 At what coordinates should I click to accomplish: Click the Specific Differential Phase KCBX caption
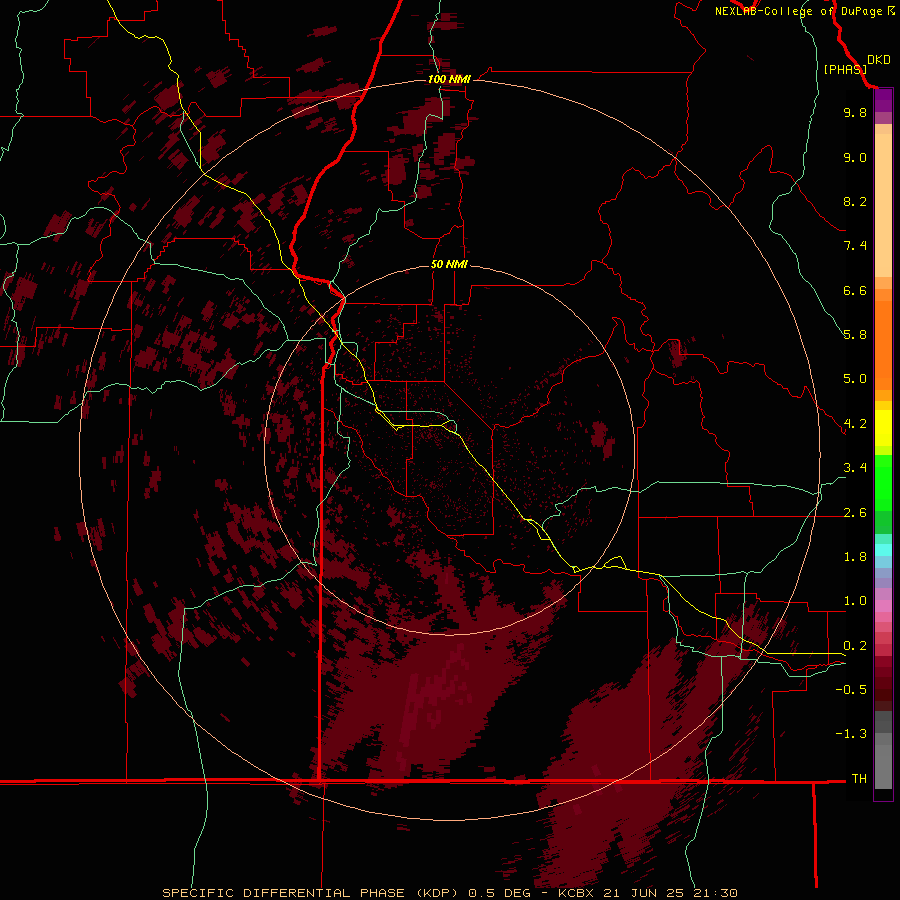[x=449, y=893]
